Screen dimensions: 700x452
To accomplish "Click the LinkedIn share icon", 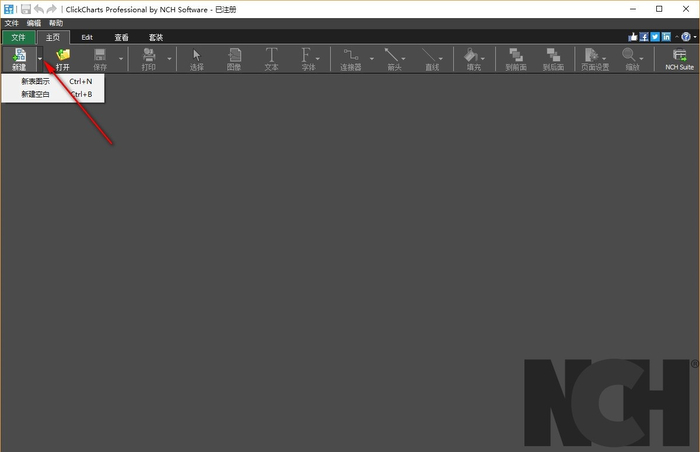I will point(666,37).
